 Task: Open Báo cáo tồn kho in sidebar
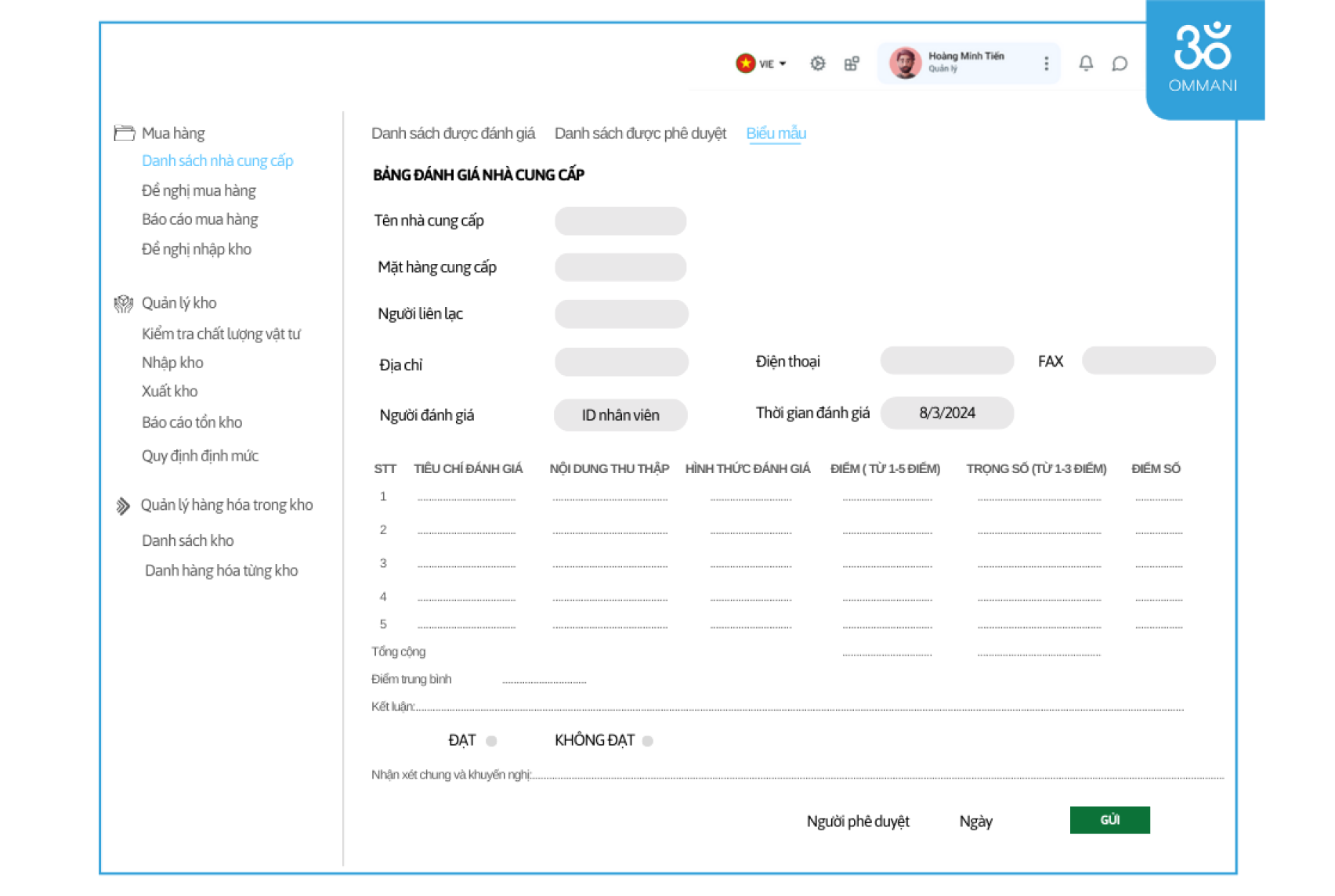pos(192,422)
